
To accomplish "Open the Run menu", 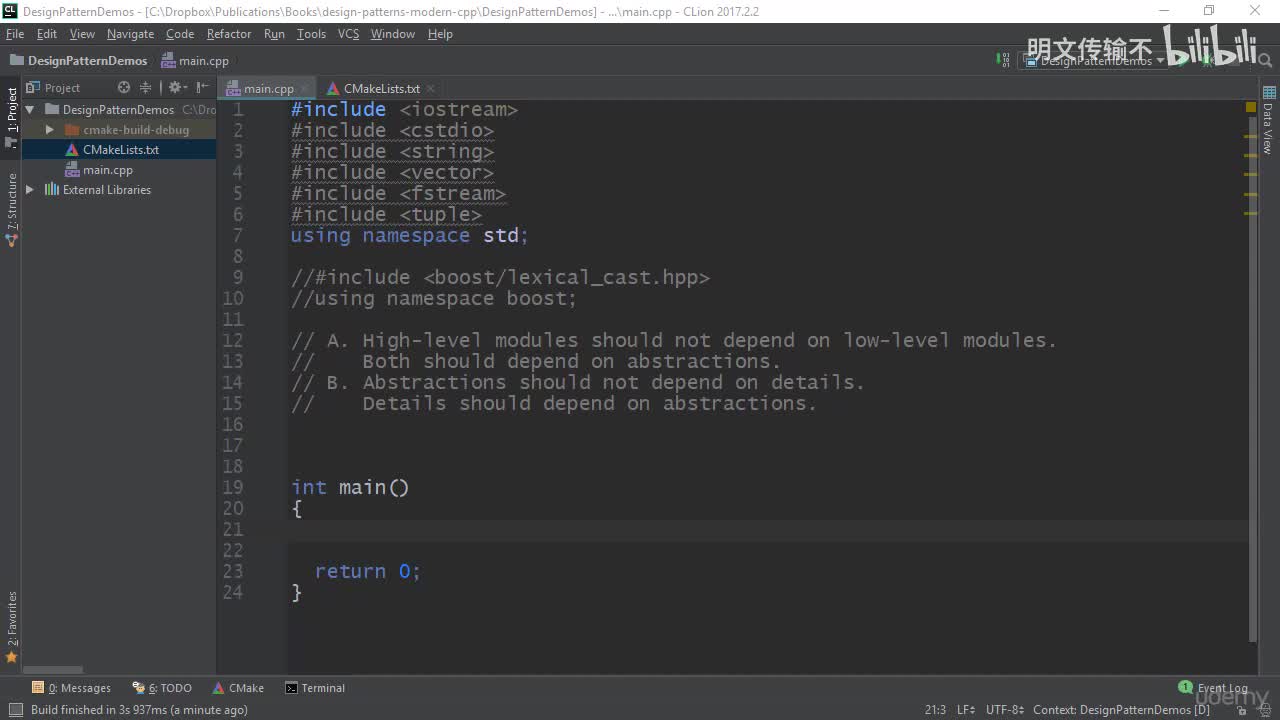I will coord(274,34).
